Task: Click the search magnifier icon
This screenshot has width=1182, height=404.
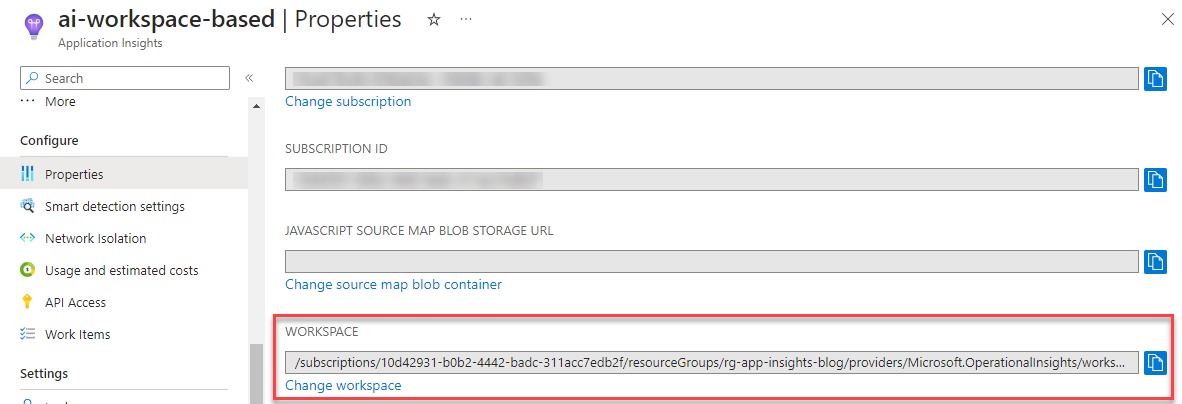Action: (x=33, y=78)
